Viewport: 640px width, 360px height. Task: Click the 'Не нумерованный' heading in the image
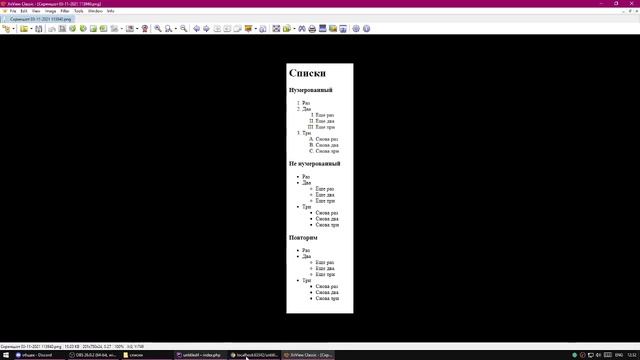315,164
